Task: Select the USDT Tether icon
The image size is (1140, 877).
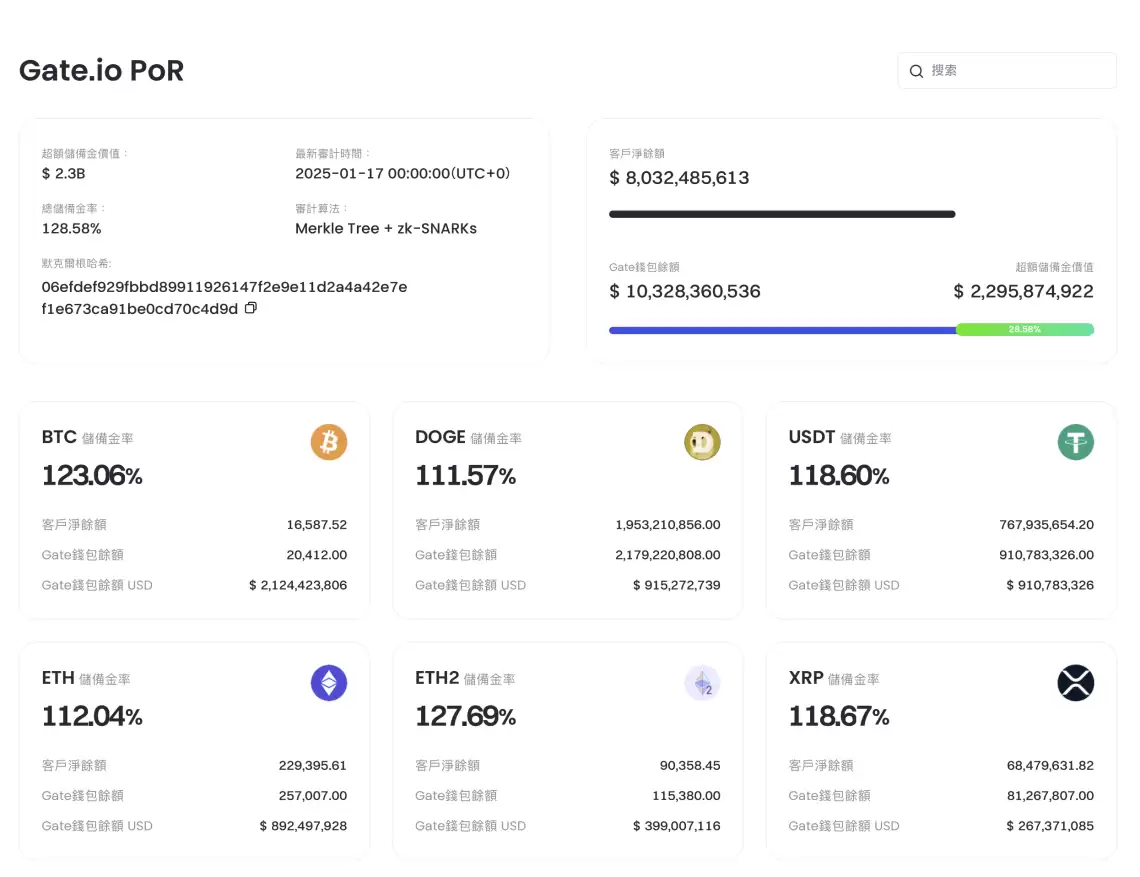Action: point(1075,441)
